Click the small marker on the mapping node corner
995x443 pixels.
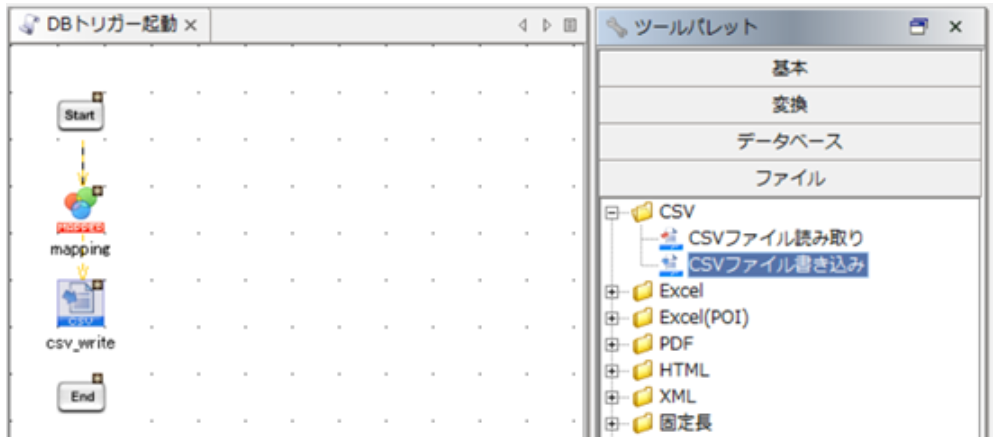(97, 191)
